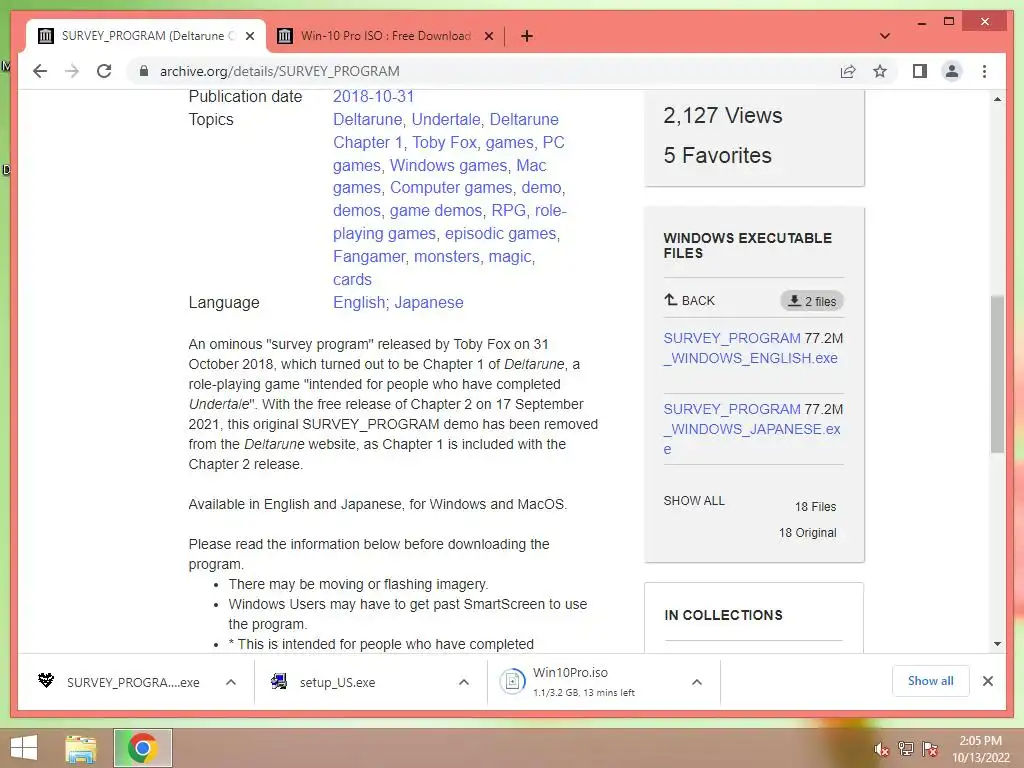Open the Windows Start menu
1024x768 pixels.
24,748
